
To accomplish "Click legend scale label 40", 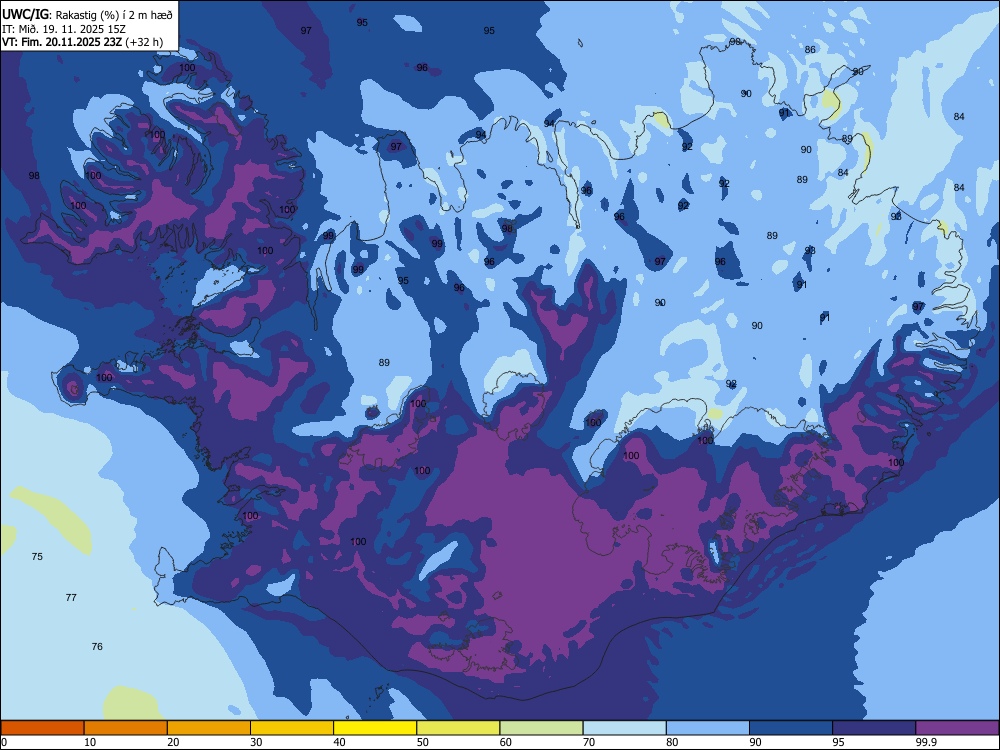I will 339,742.
